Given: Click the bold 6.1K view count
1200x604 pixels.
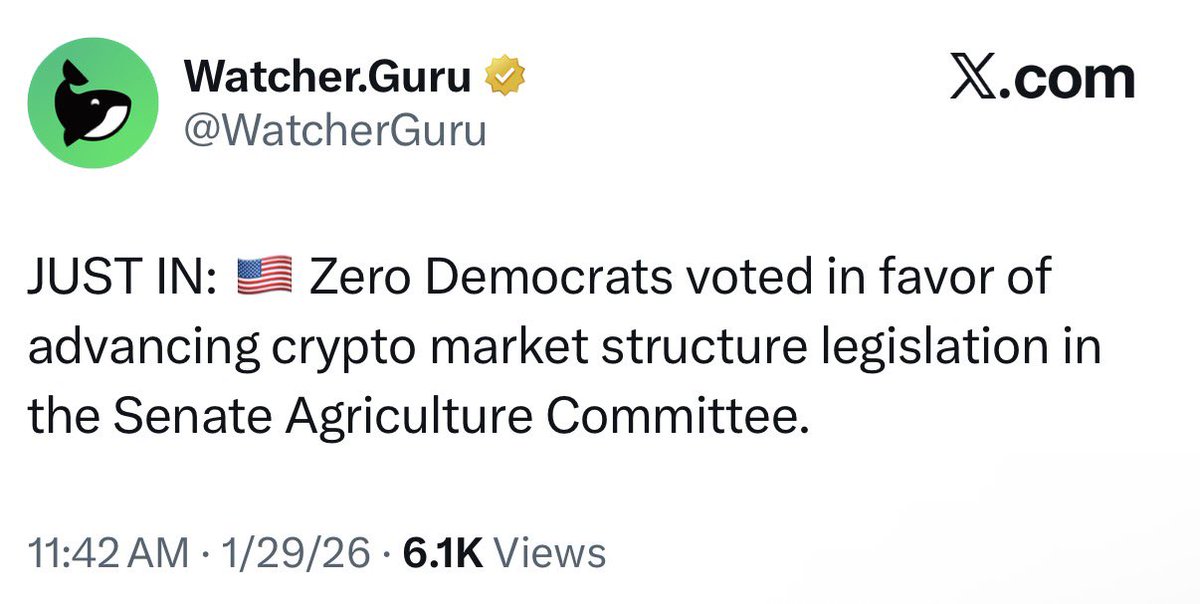Looking at the screenshot, I should (x=441, y=551).
